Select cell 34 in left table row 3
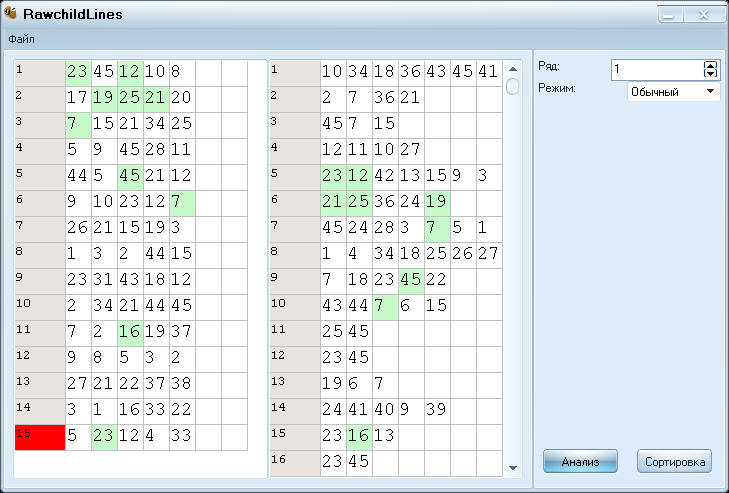729x493 pixels. [156, 125]
